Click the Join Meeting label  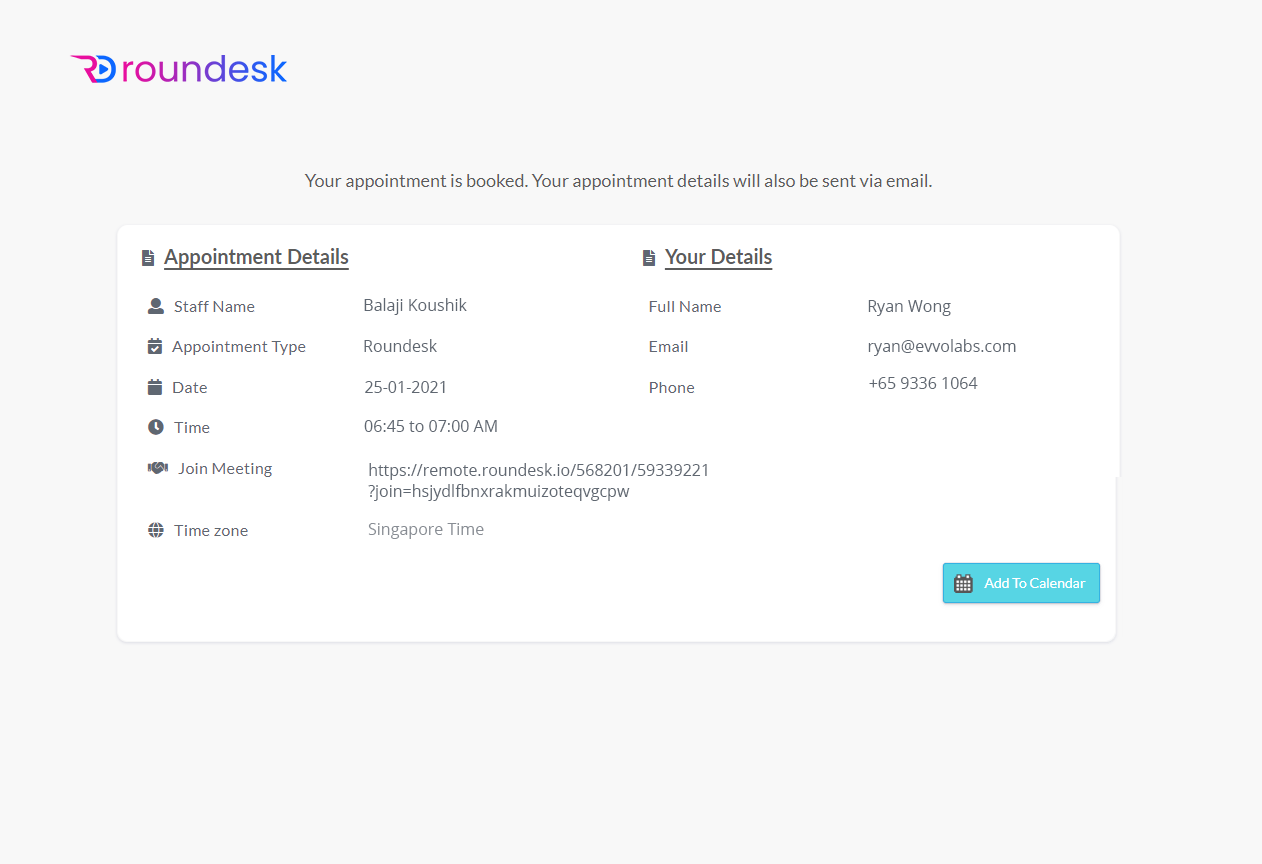coord(225,468)
